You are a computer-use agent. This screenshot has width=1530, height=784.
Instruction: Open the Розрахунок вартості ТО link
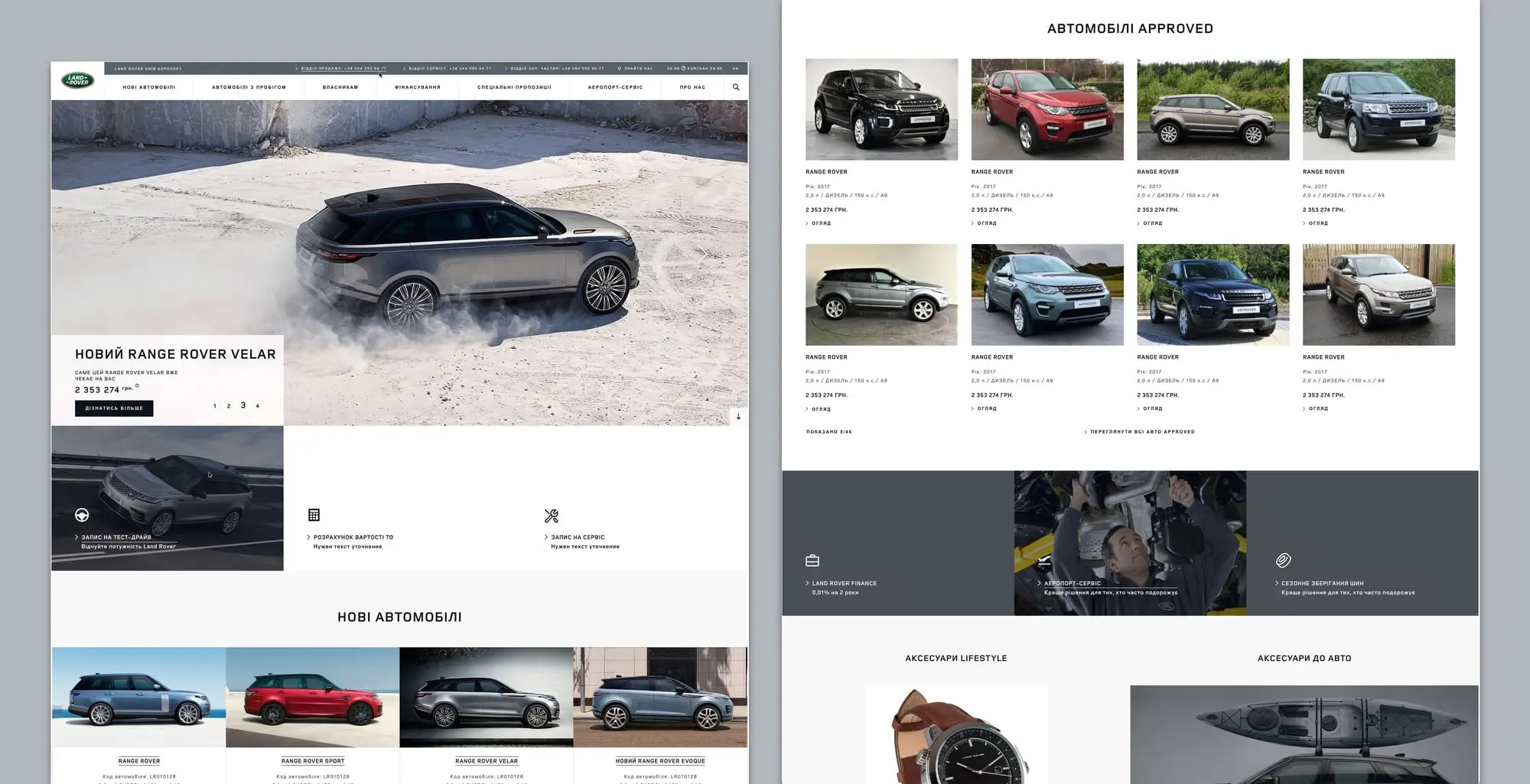click(350, 537)
